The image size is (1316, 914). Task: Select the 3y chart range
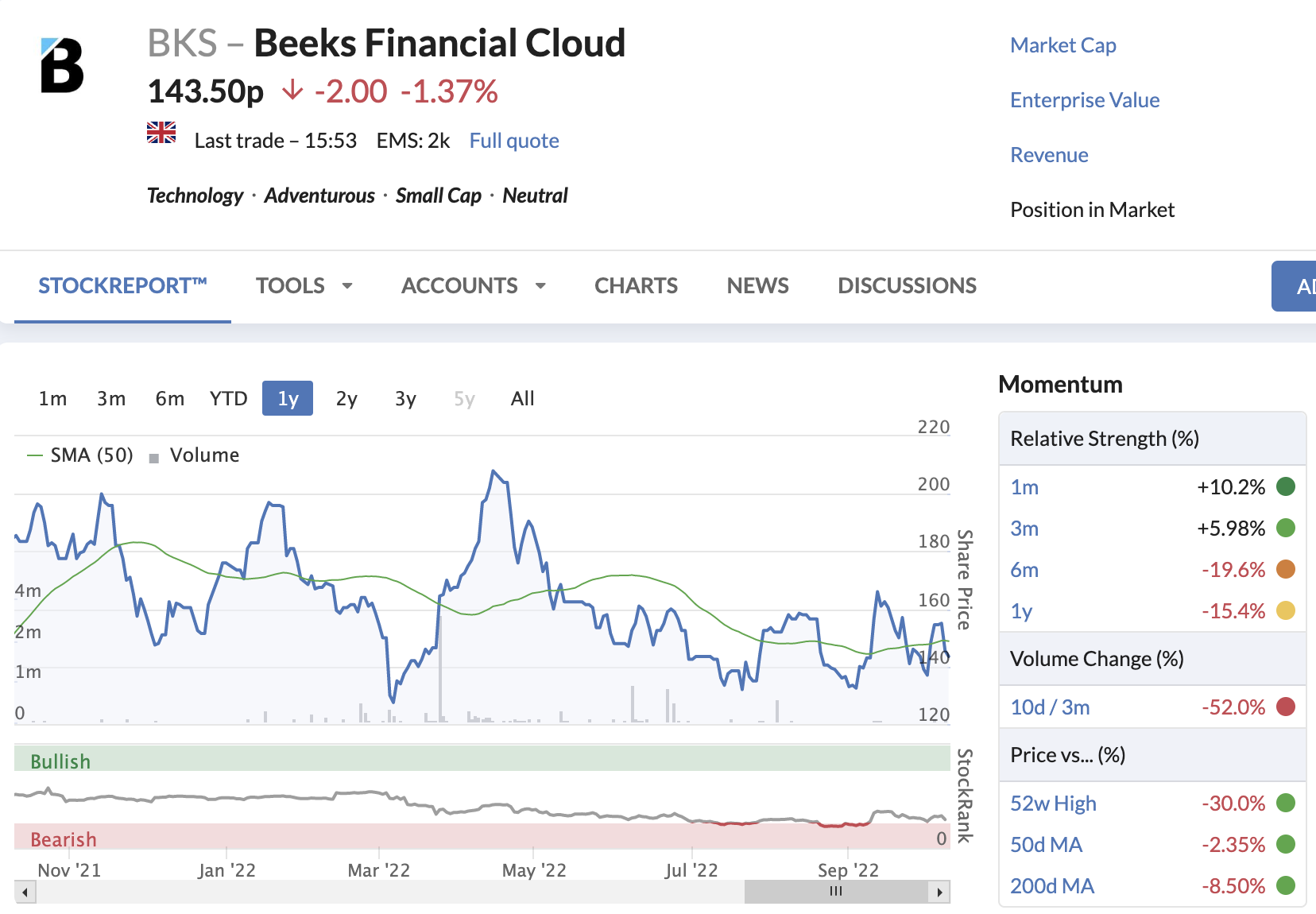(x=405, y=398)
